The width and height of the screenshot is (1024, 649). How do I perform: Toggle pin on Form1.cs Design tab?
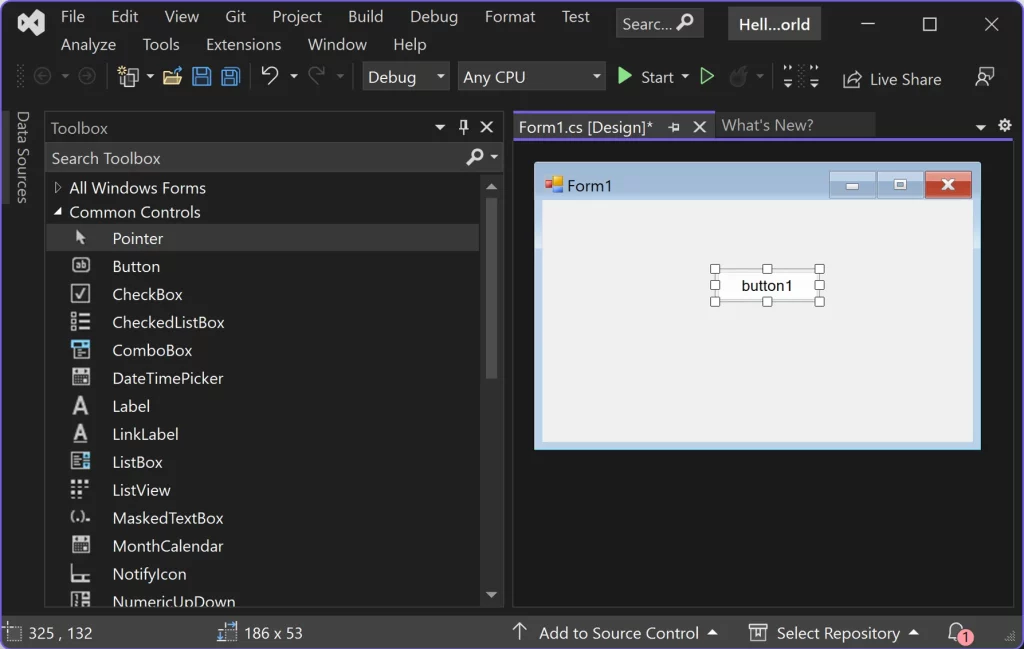point(674,127)
